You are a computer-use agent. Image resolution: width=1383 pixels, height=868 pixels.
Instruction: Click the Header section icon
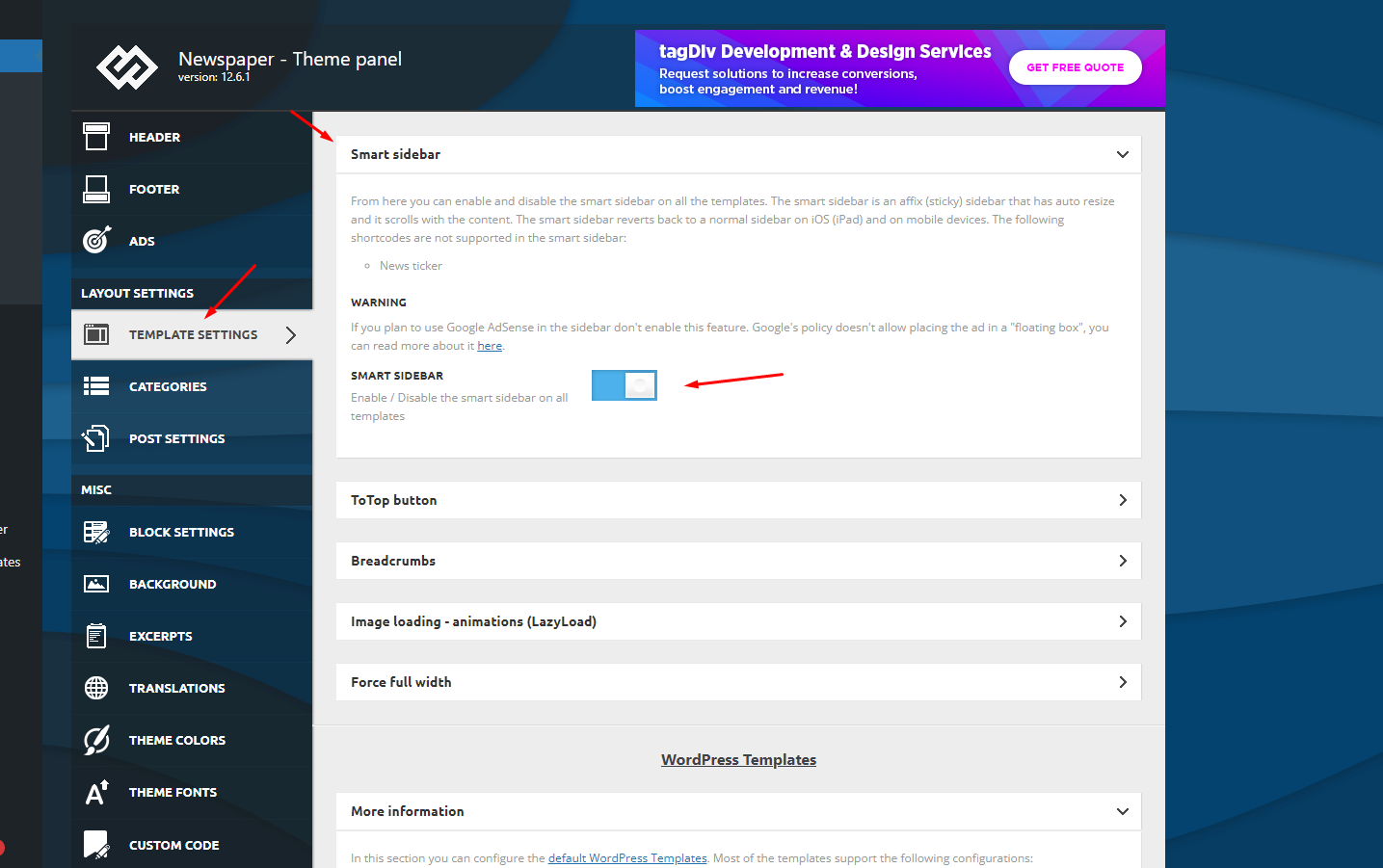96,137
